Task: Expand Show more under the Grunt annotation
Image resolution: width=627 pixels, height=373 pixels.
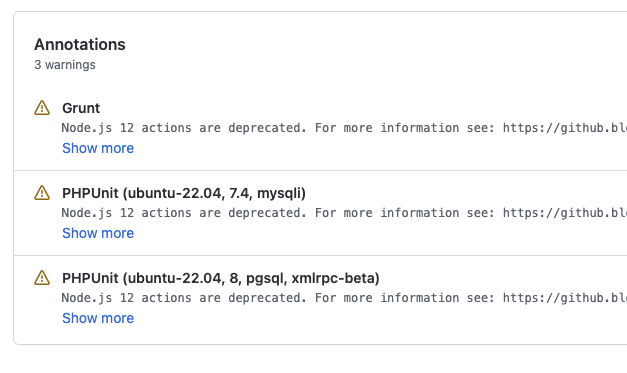Action: tap(98, 148)
